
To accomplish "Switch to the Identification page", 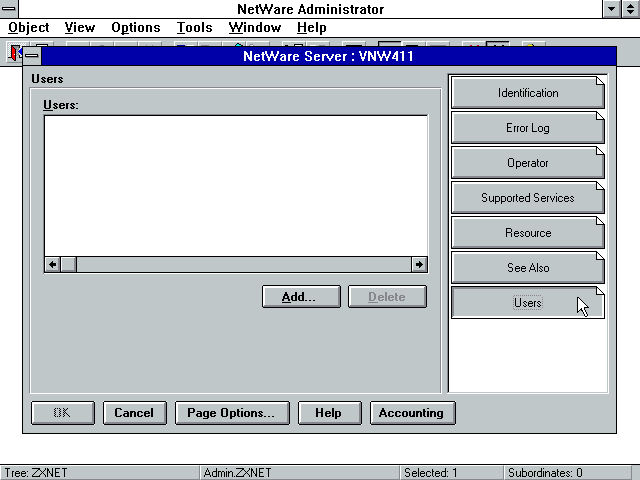I will coord(528,93).
